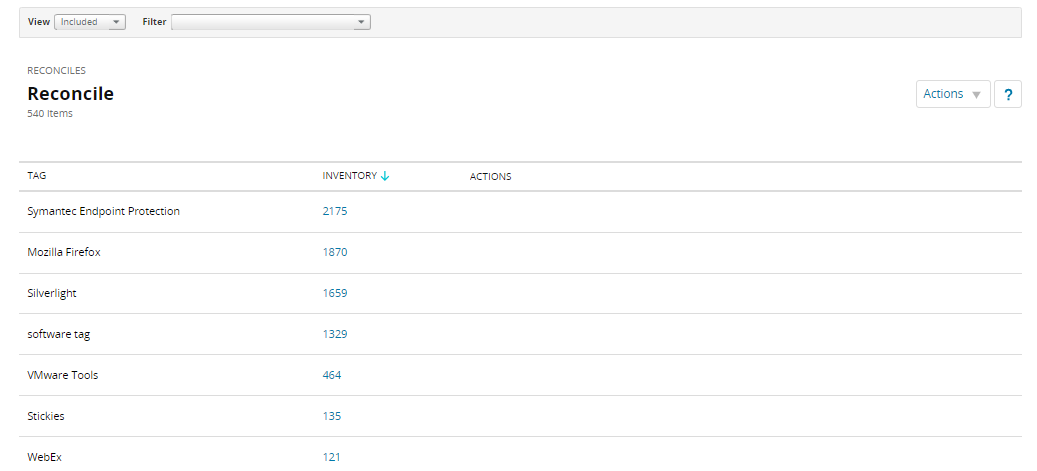The width and height of the screenshot is (1037, 471).
Task: Open Stickies inventory count 135
Action: click(332, 417)
